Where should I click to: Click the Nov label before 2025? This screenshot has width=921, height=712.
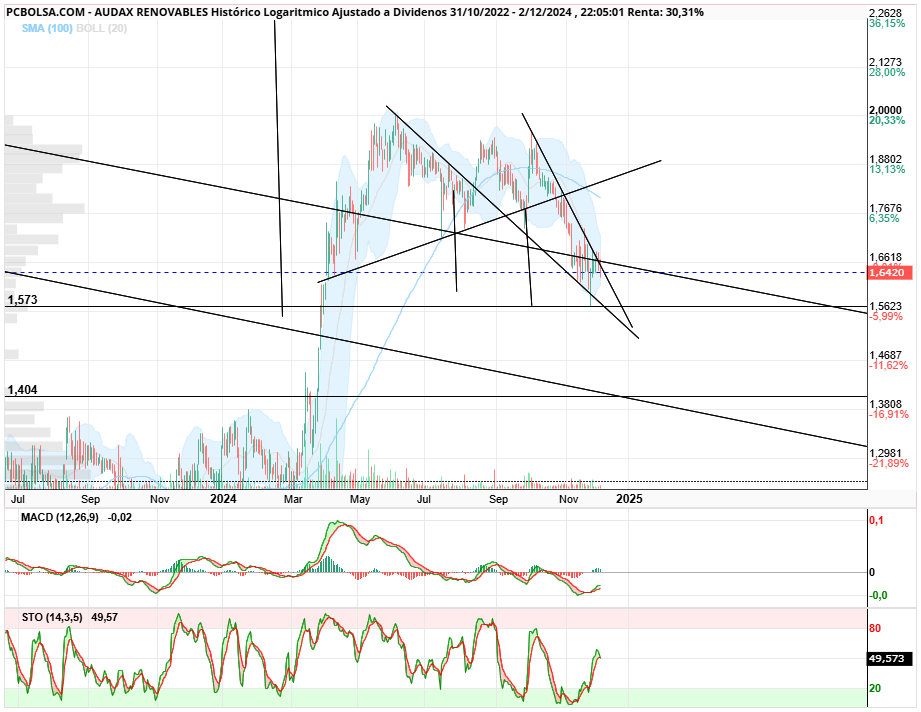tap(568, 500)
